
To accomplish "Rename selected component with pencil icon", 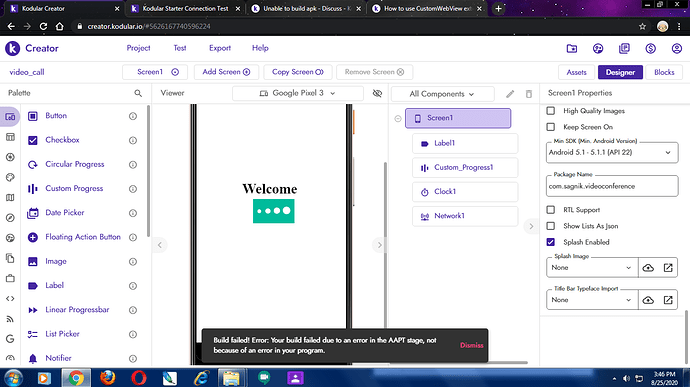I will pyautogui.click(x=510, y=94).
